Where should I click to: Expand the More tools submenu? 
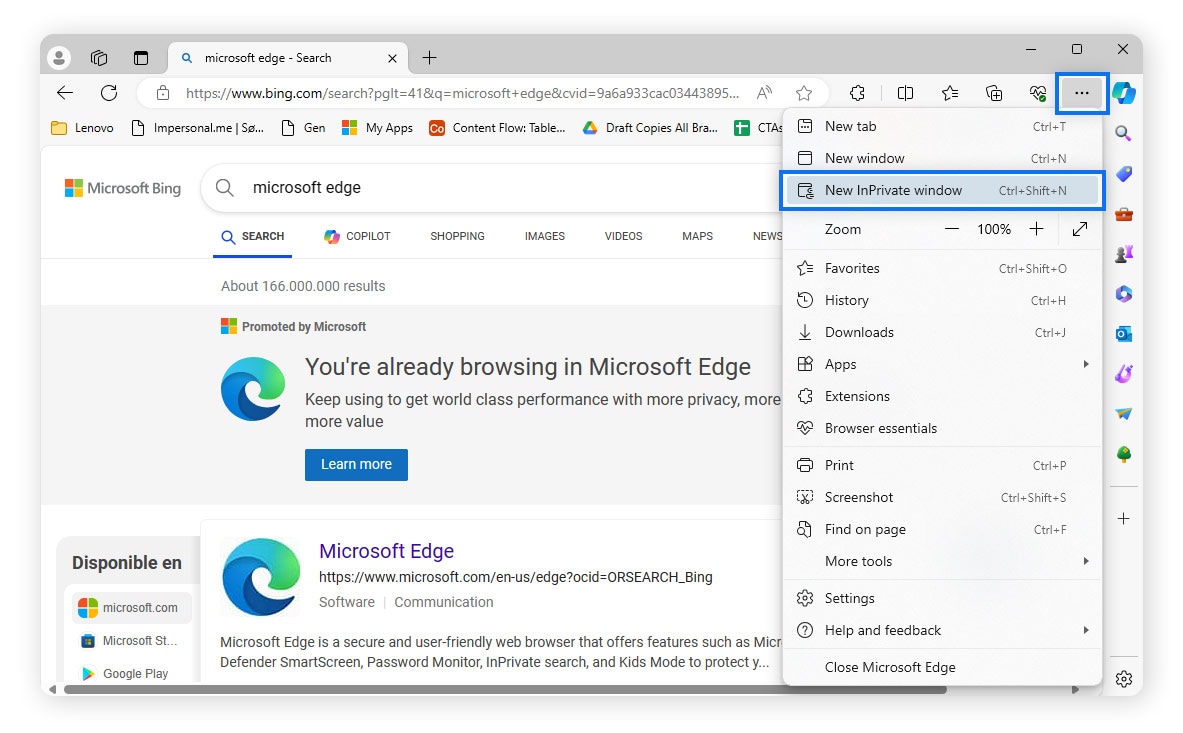942,561
